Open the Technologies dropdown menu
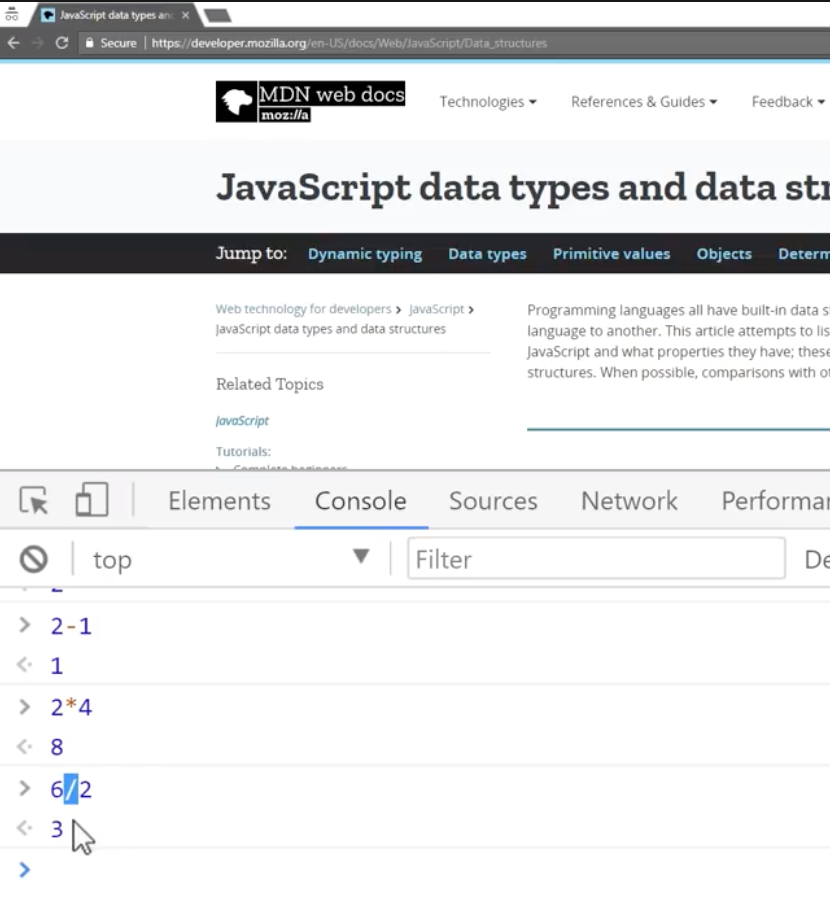 (x=488, y=102)
